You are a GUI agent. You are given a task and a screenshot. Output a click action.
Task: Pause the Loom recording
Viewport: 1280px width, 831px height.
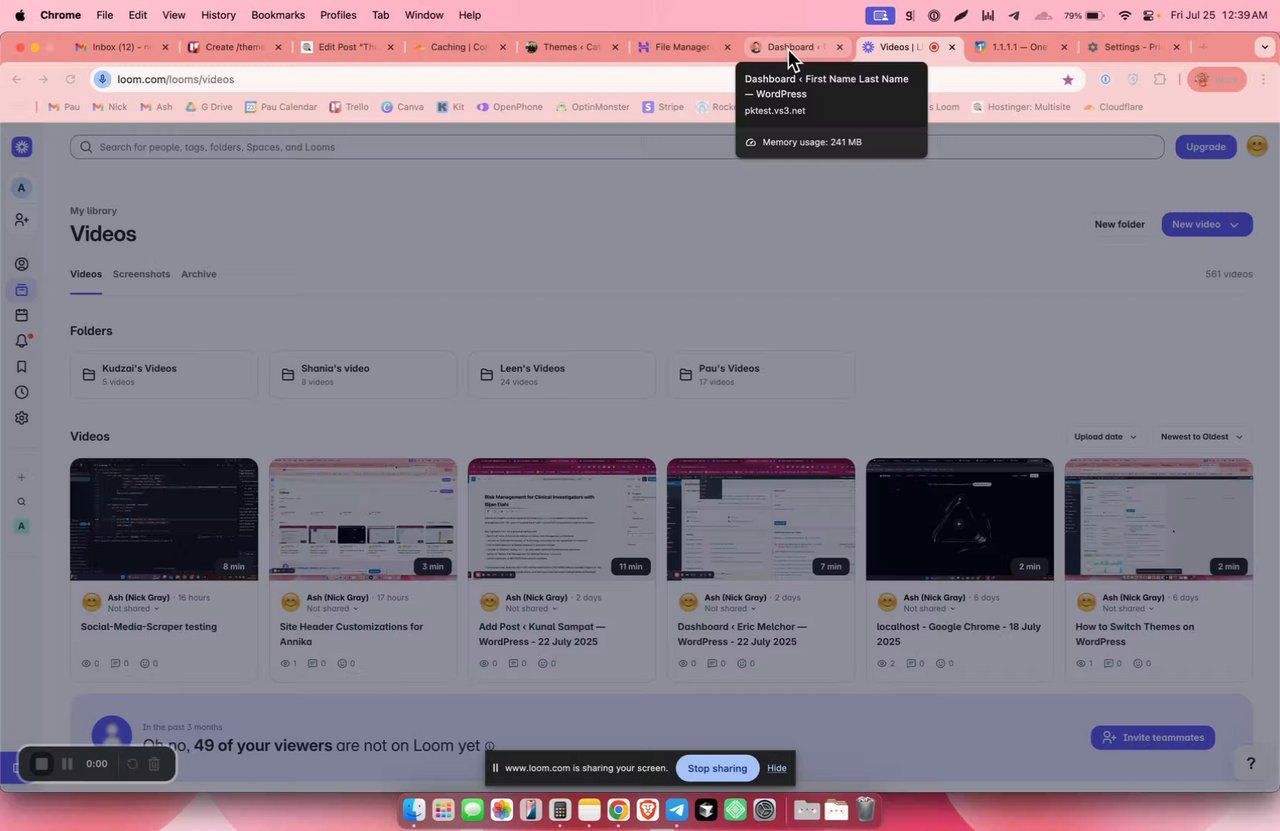pyautogui.click(x=67, y=764)
